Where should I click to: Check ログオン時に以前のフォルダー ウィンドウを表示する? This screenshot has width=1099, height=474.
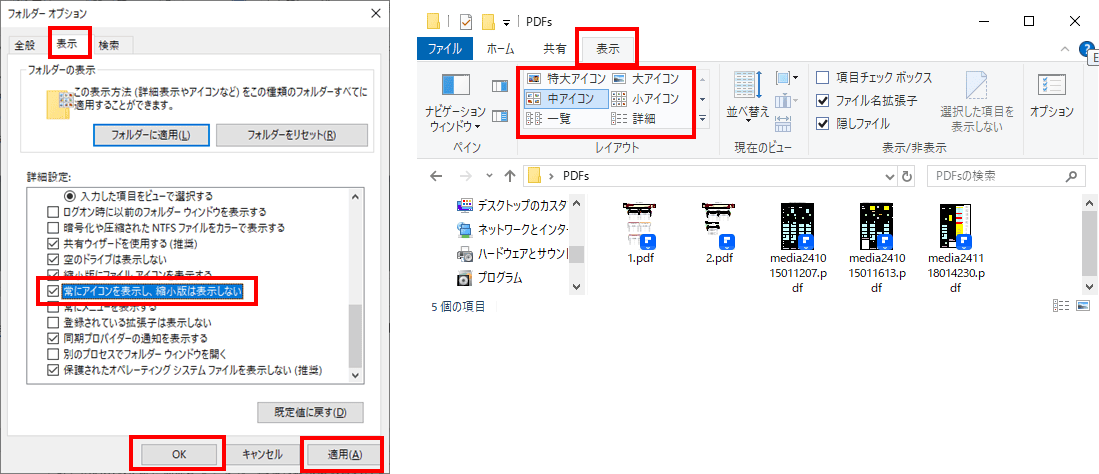click(x=53, y=212)
